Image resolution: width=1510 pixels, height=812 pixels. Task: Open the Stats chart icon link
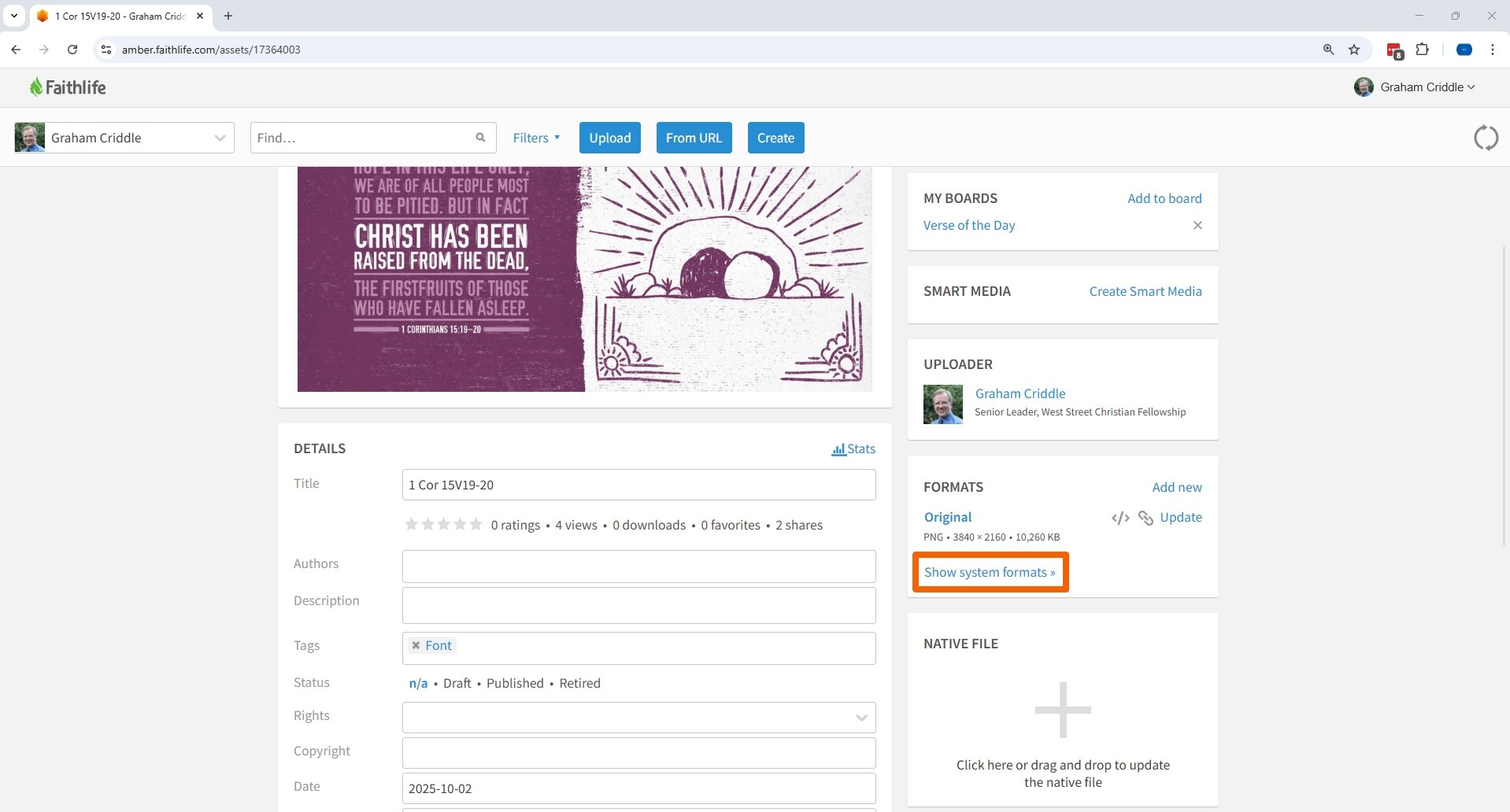[853, 448]
